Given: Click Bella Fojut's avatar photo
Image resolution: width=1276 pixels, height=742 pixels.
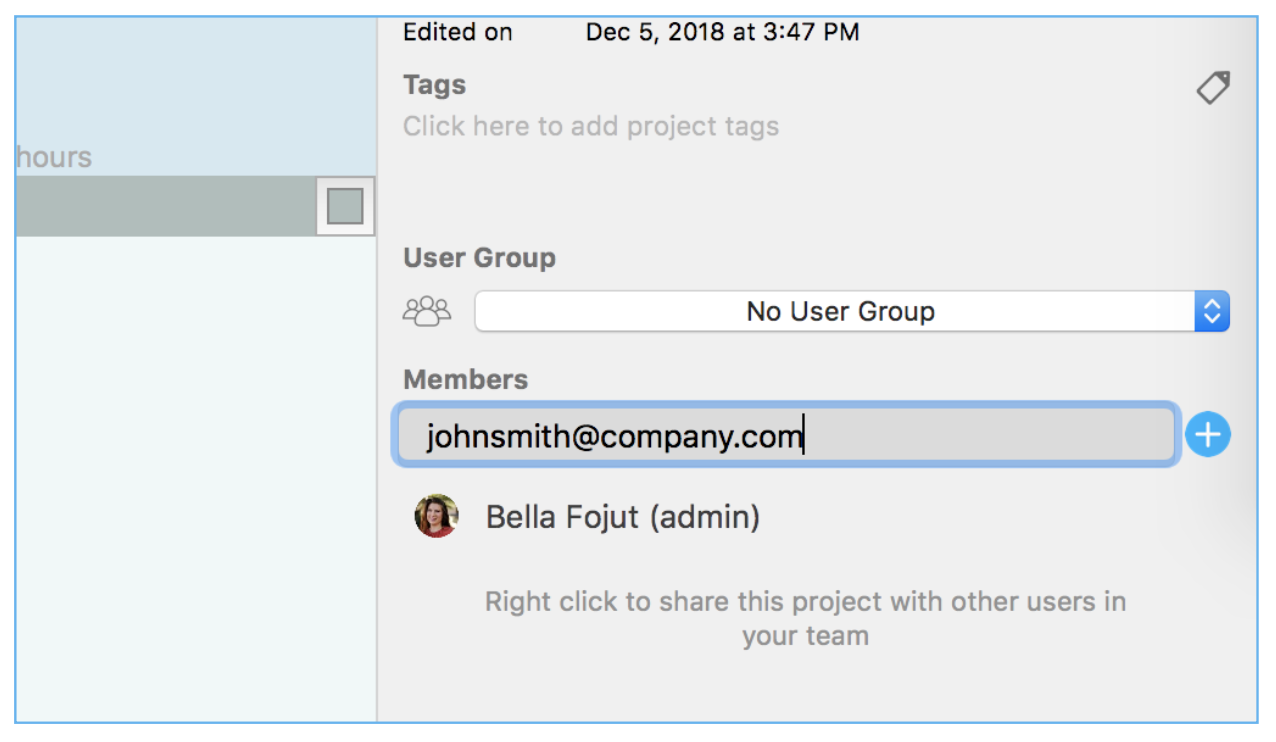Looking at the screenshot, I should point(437,516).
